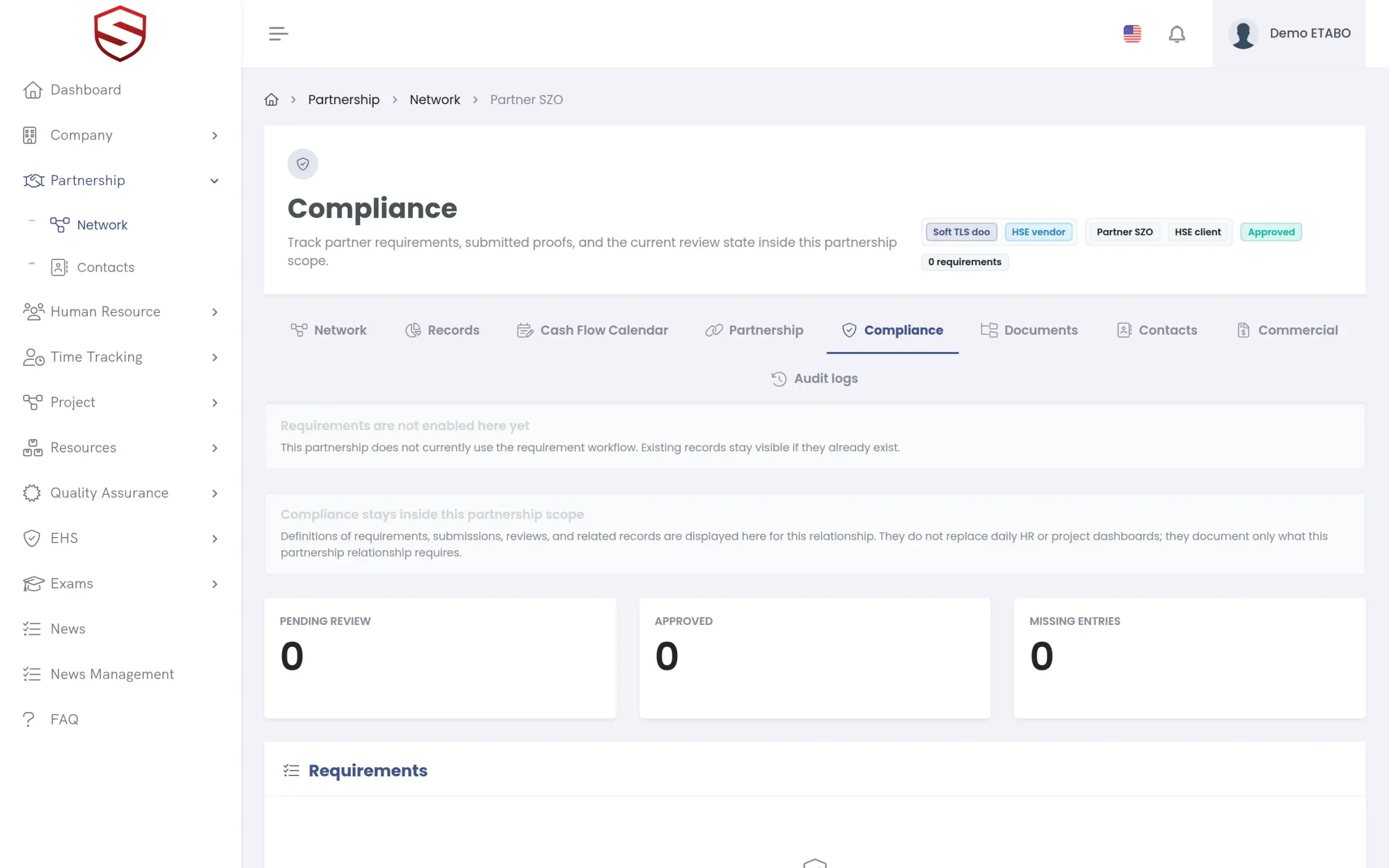
Task: Click the Dashboard house icon in sidebar
Action: [x=33, y=90]
